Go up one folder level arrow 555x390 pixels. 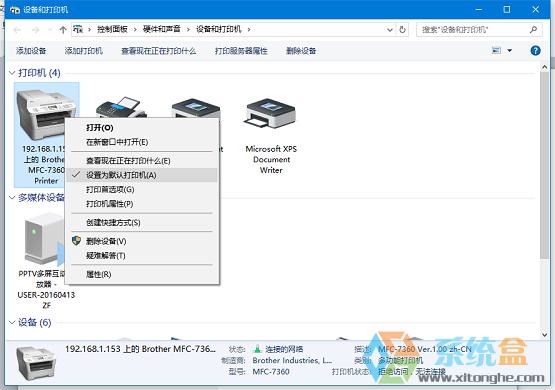[x=63, y=30]
